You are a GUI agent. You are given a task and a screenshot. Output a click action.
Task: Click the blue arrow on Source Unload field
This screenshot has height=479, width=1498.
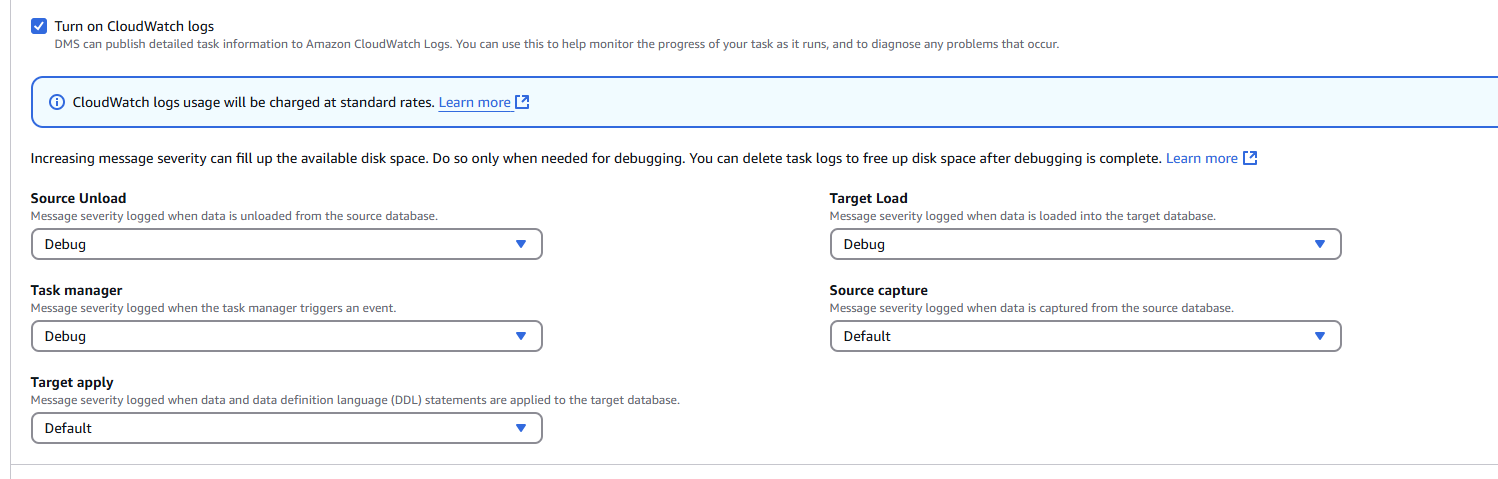click(x=520, y=244)
